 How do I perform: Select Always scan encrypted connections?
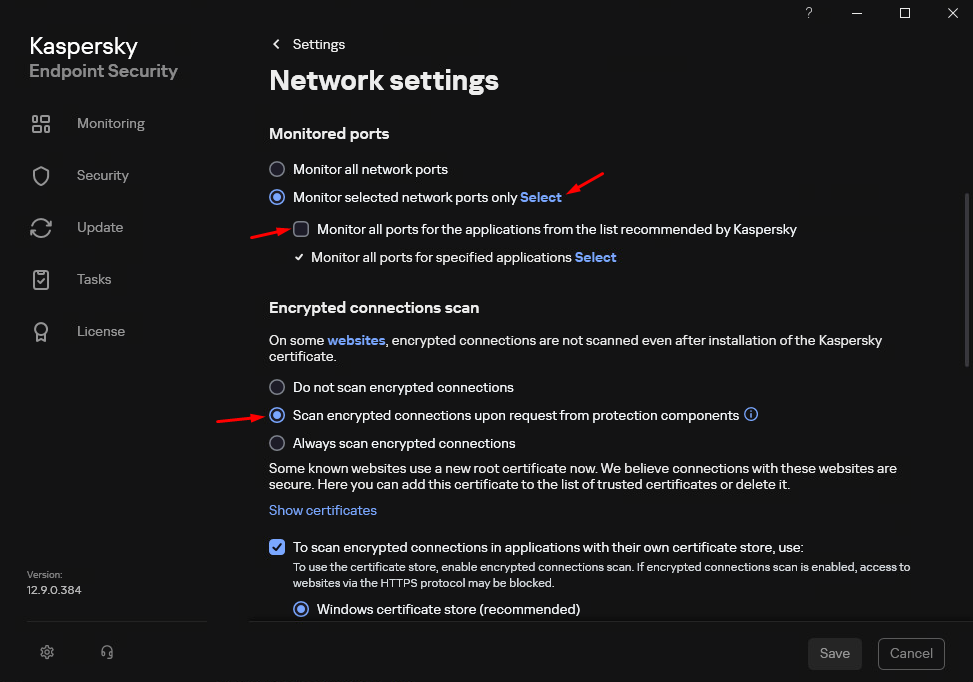276,443
